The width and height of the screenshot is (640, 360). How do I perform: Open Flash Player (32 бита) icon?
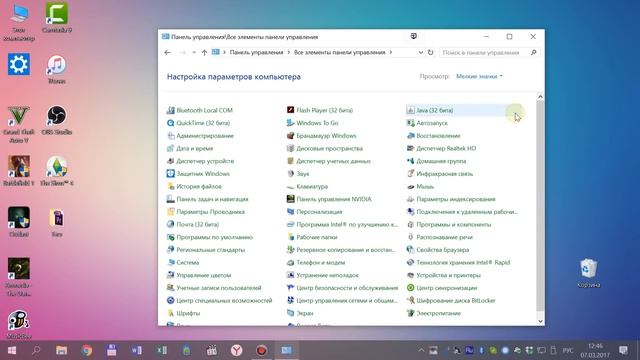click(x=290, y=110)
